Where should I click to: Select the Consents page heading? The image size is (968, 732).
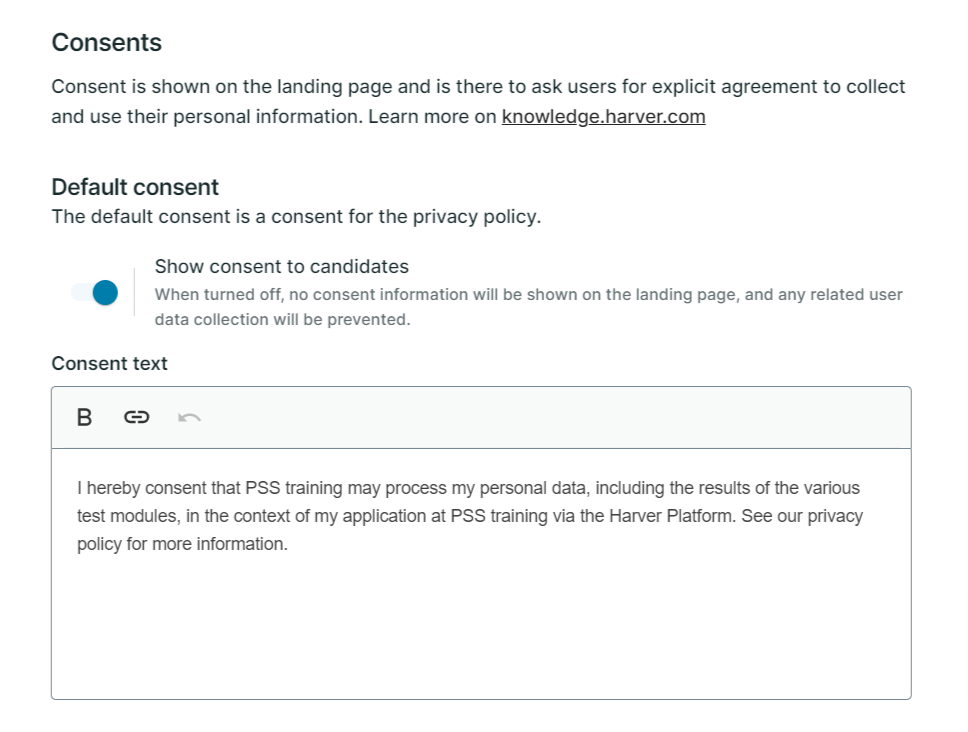pos(107,43)
